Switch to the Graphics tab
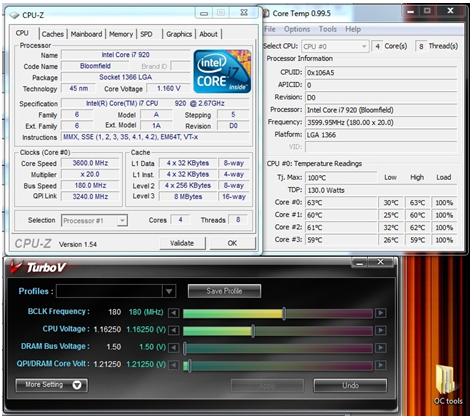474x420 pixels. [179, 34]
